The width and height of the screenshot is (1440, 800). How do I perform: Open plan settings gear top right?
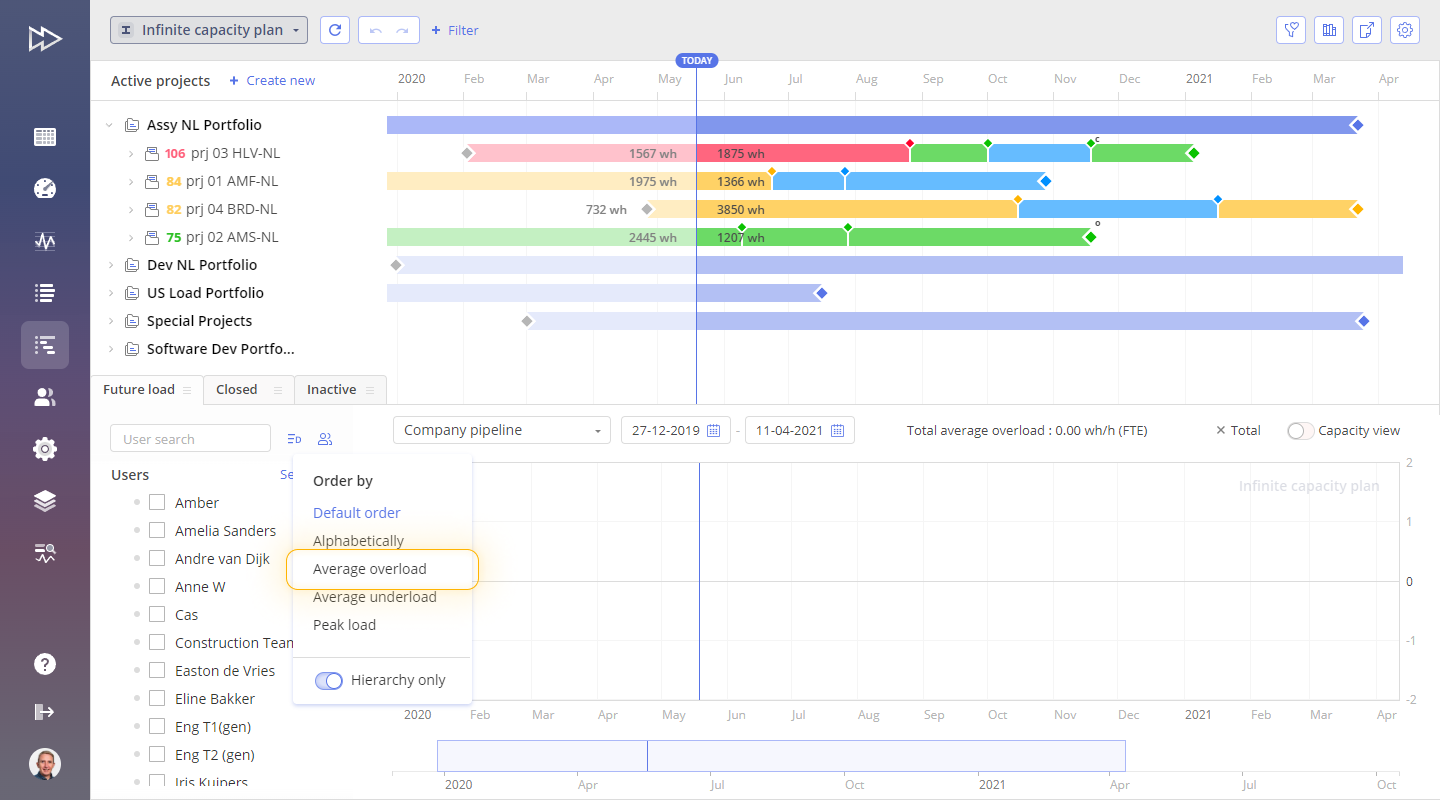[x=1405, y=30]
